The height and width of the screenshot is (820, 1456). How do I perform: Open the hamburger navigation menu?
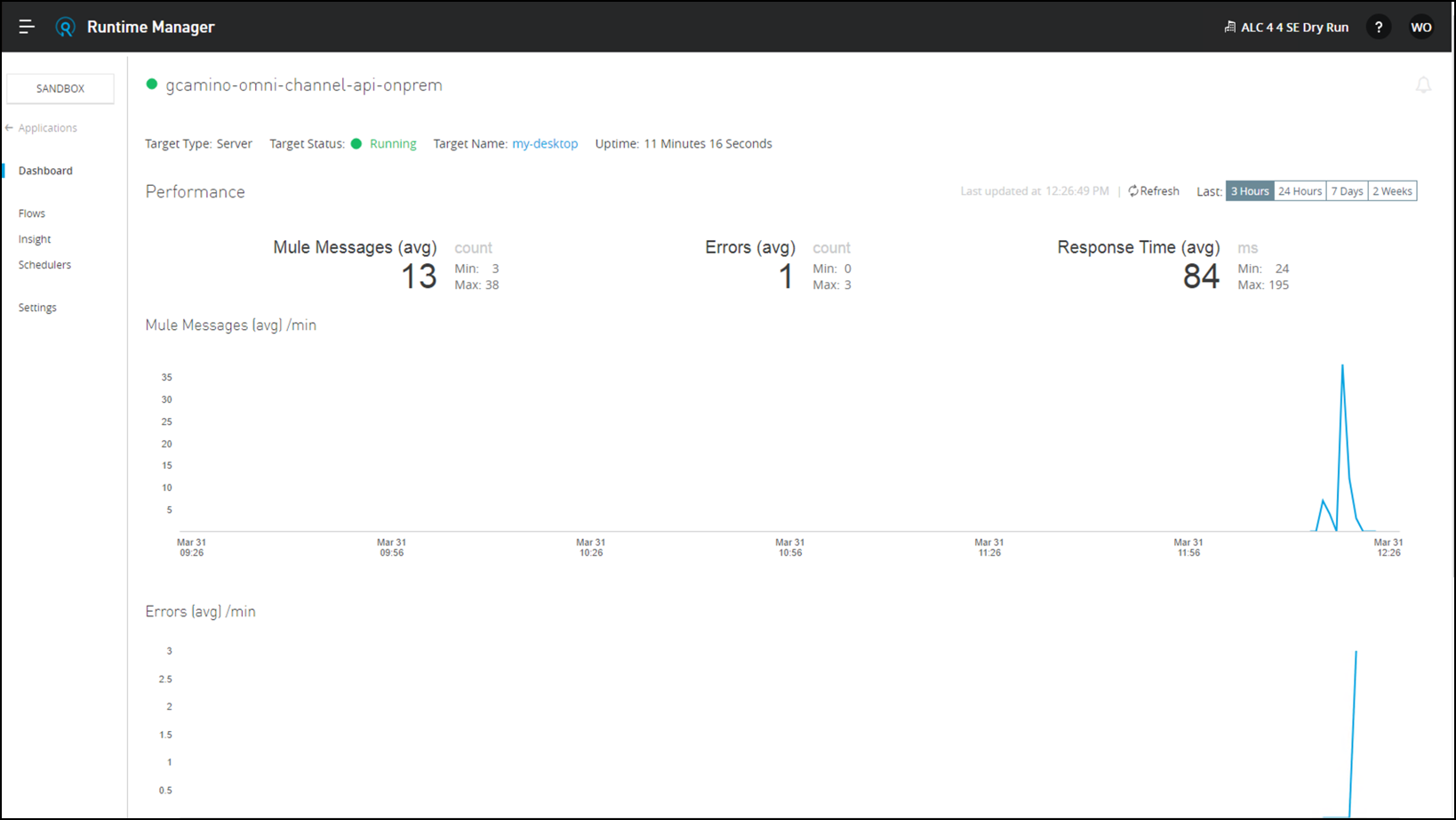coord(27,27)
